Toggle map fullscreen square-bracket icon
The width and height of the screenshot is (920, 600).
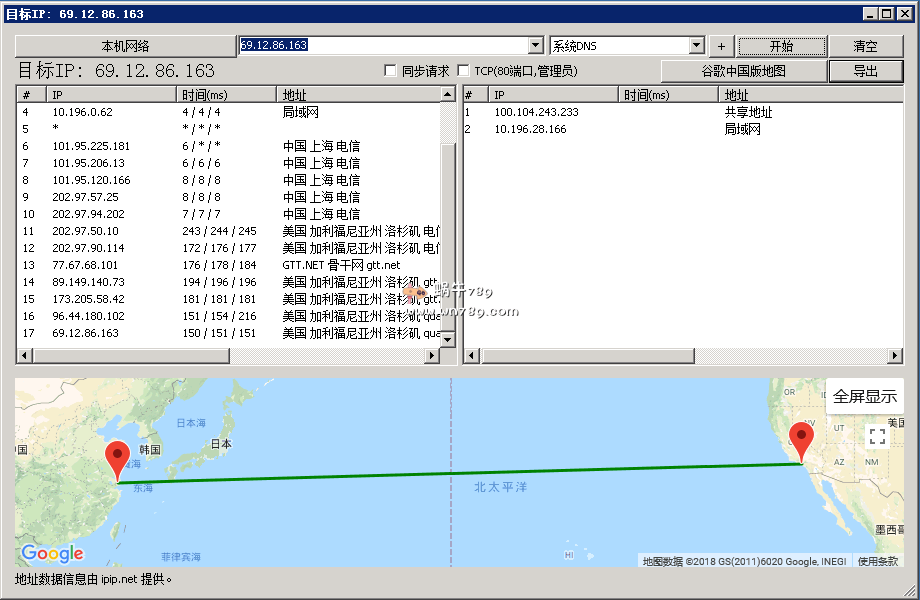[x=877, y=436]
